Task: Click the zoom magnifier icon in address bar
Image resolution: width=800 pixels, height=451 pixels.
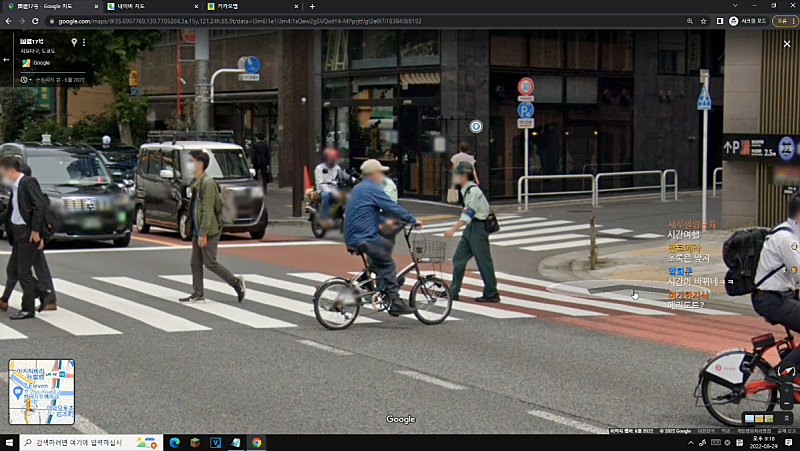Action: point(690,20)
